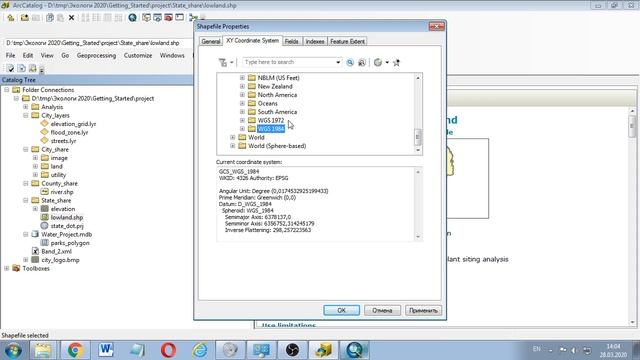Open the ArcToolbox red toolbox icon
This screenshot has width=640, height=360.
pyautogui.click(x=168, y=18)
